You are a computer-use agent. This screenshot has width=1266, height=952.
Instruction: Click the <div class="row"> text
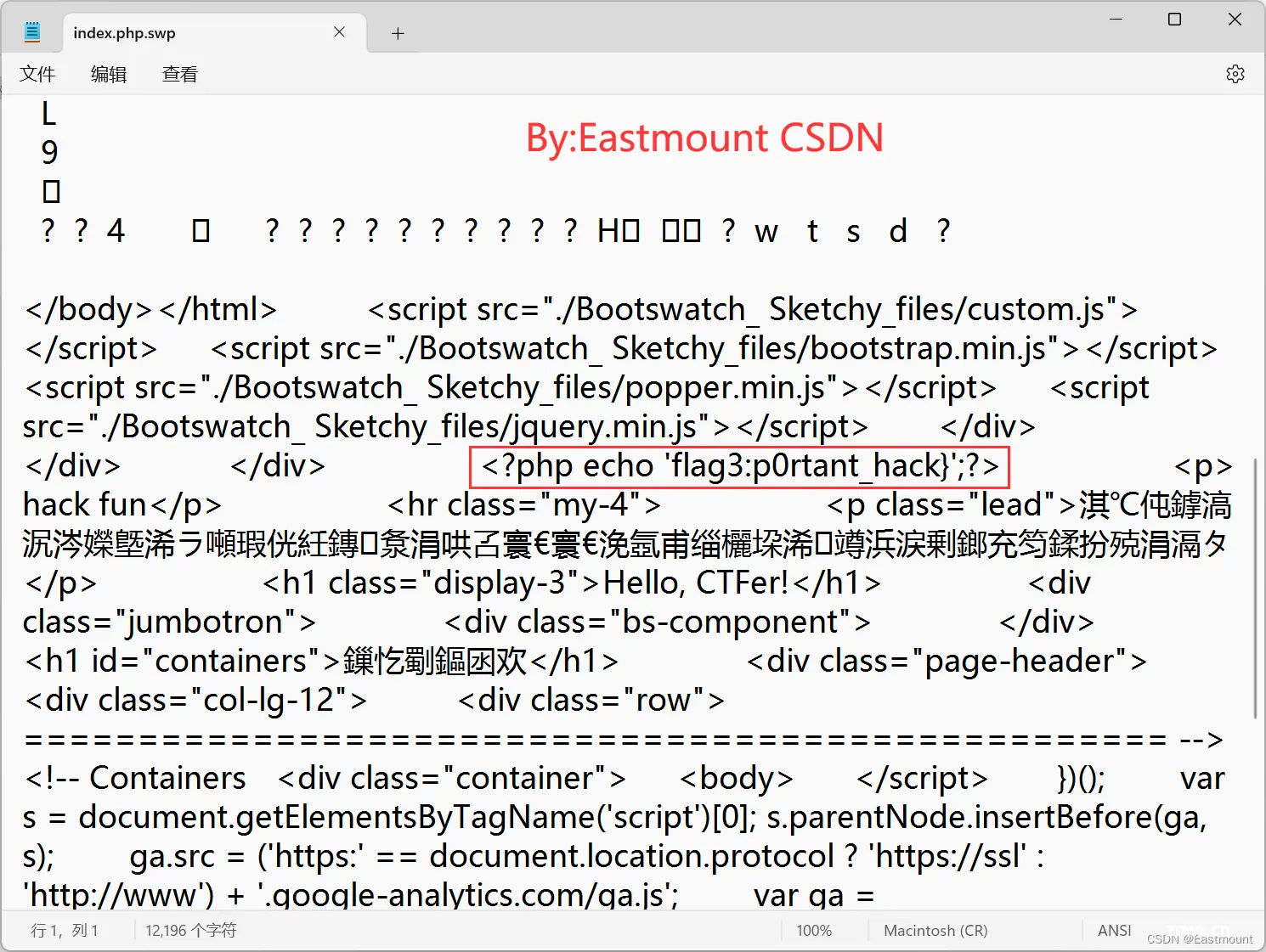[591, 700]
